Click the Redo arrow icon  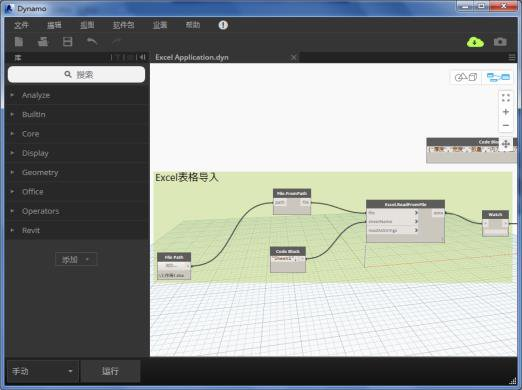pyautogui.click(x=117, y=42)
